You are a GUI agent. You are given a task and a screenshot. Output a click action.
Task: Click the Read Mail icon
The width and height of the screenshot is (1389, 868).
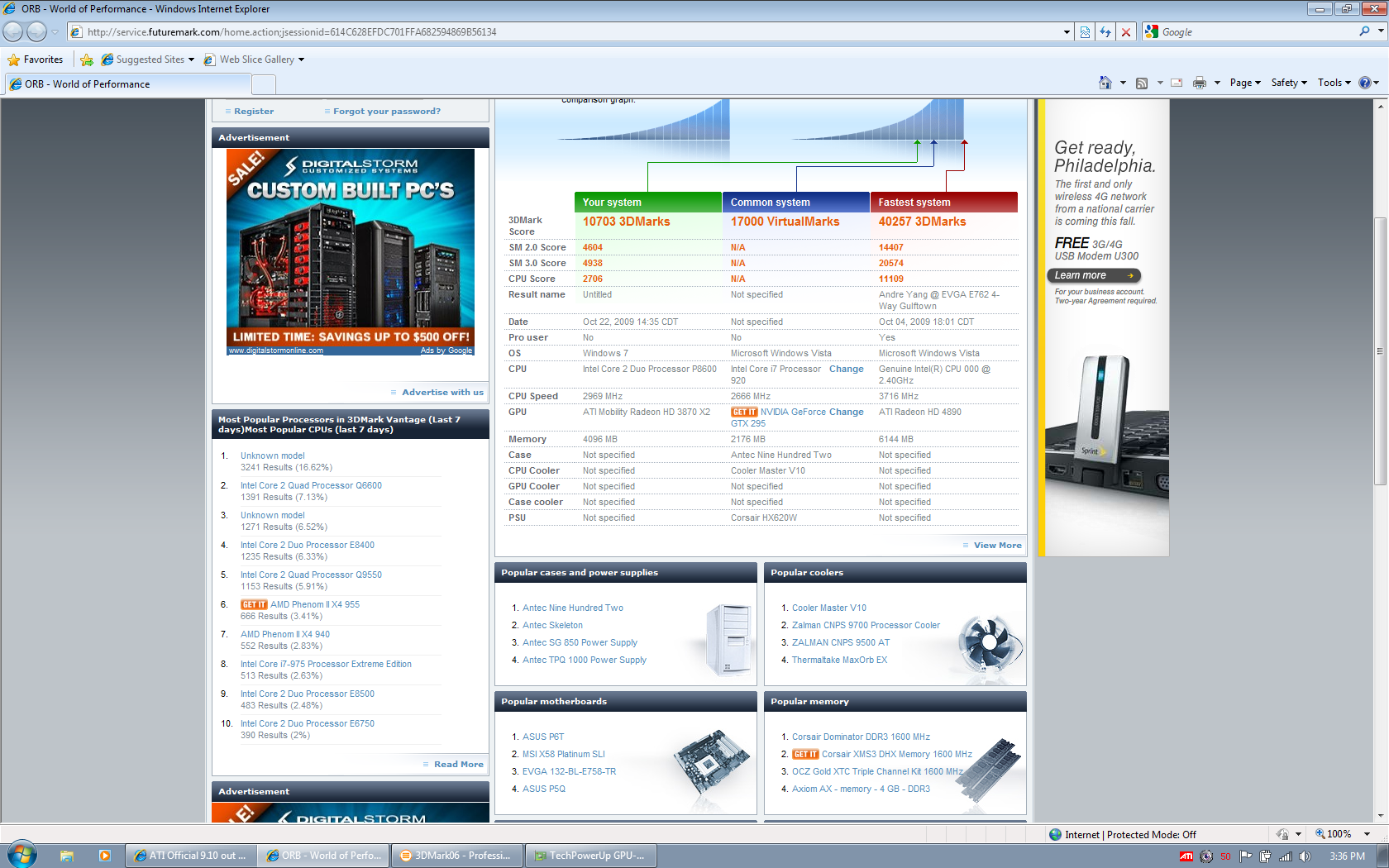(1177, 83)
